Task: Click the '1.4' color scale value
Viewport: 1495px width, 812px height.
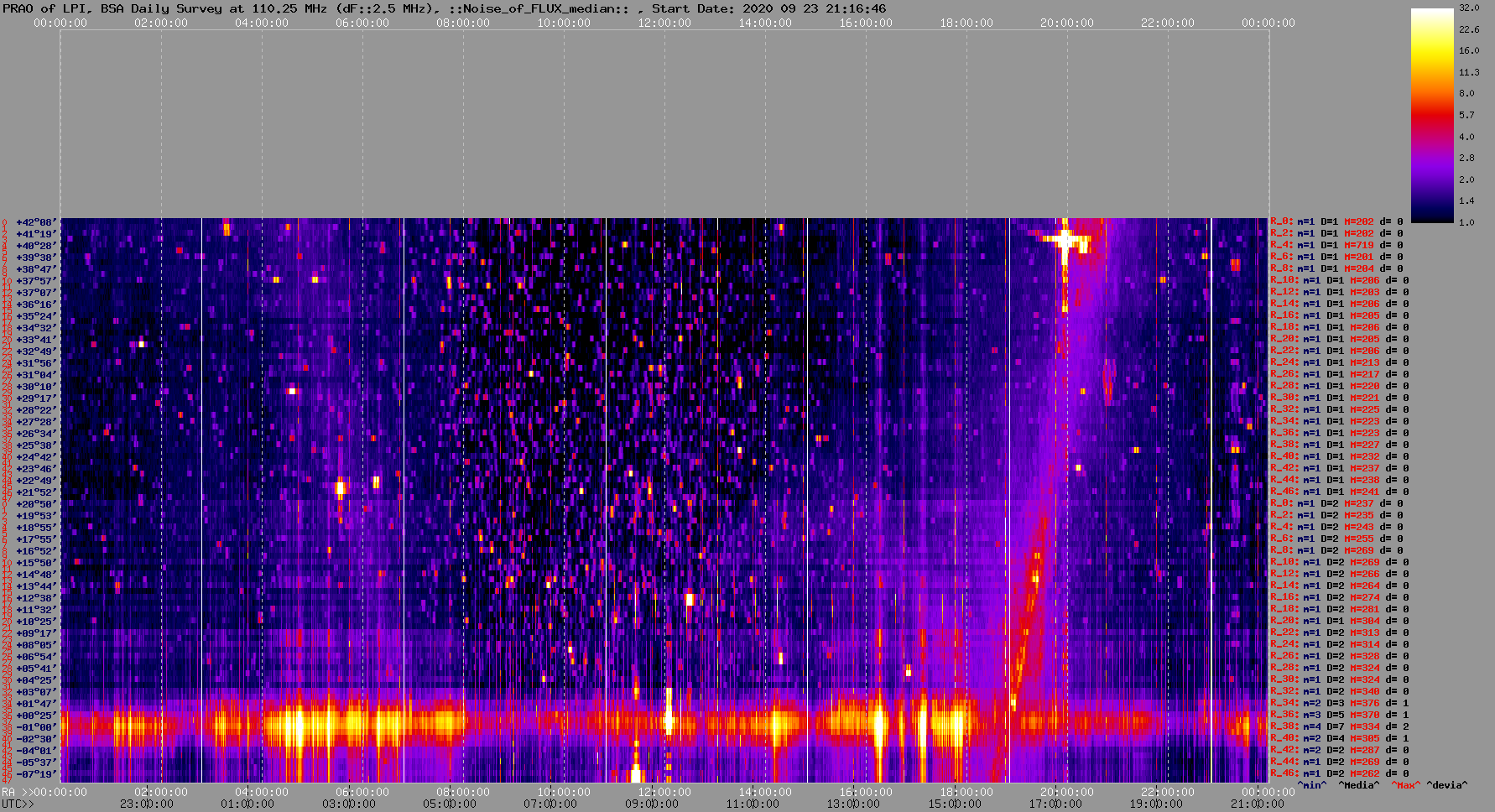Action: 1466,200
